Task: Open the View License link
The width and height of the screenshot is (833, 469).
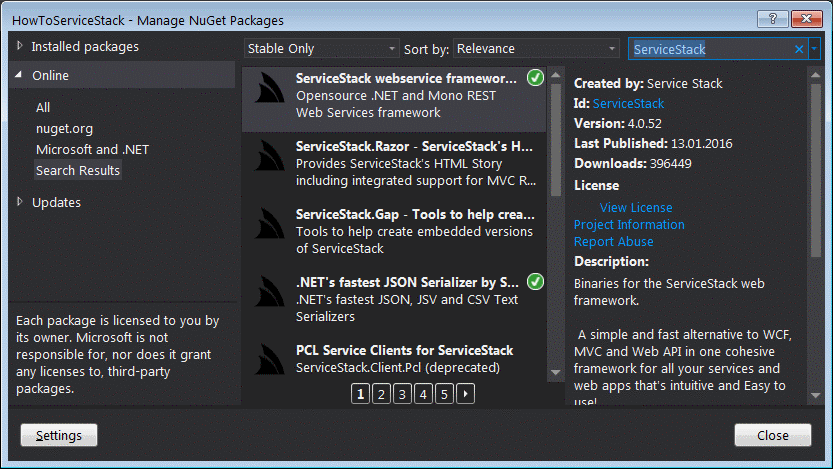Action: (635, 207)
